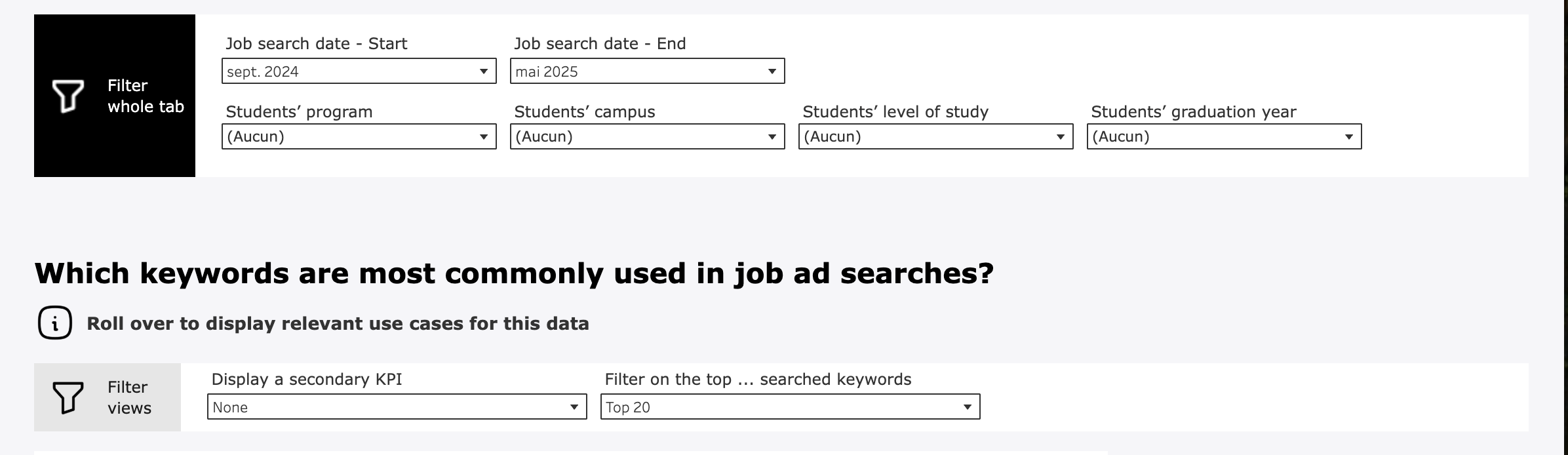Click the "Which keywords are most commonly used" heading
The image size is (1568, 455).
[514, 273]
